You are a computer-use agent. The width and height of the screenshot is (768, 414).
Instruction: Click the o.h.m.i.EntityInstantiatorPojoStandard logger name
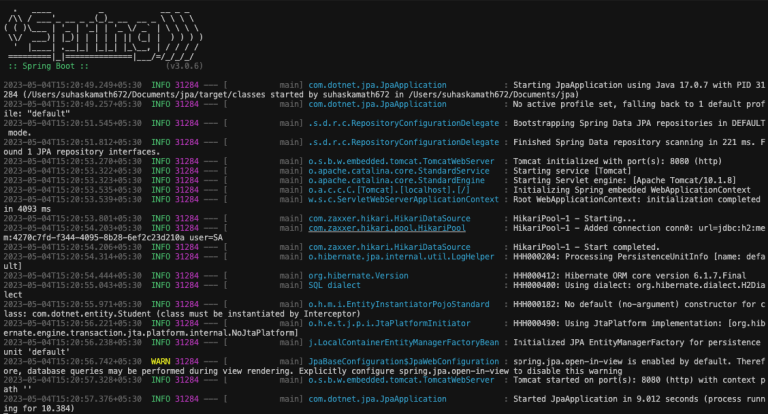tap(399, 304)
